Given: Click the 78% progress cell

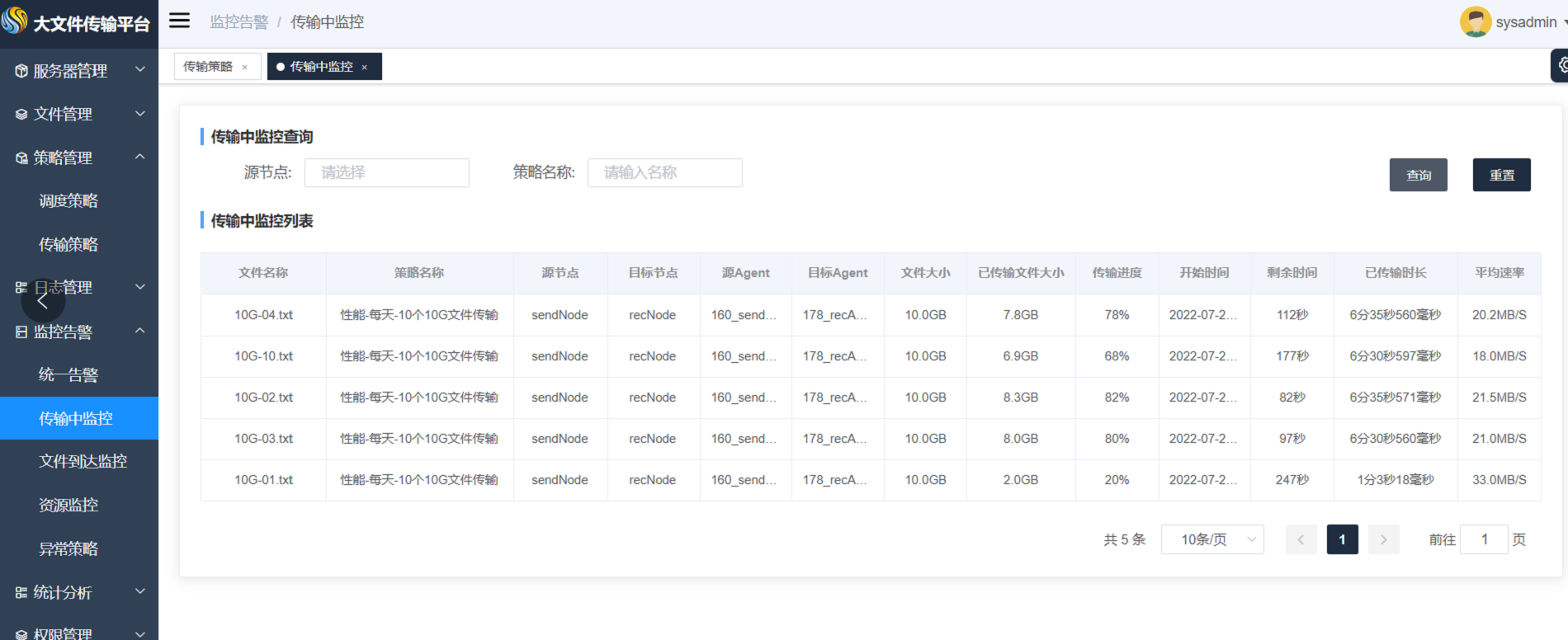Looking at the screenshot, I should click(1117, 315).
